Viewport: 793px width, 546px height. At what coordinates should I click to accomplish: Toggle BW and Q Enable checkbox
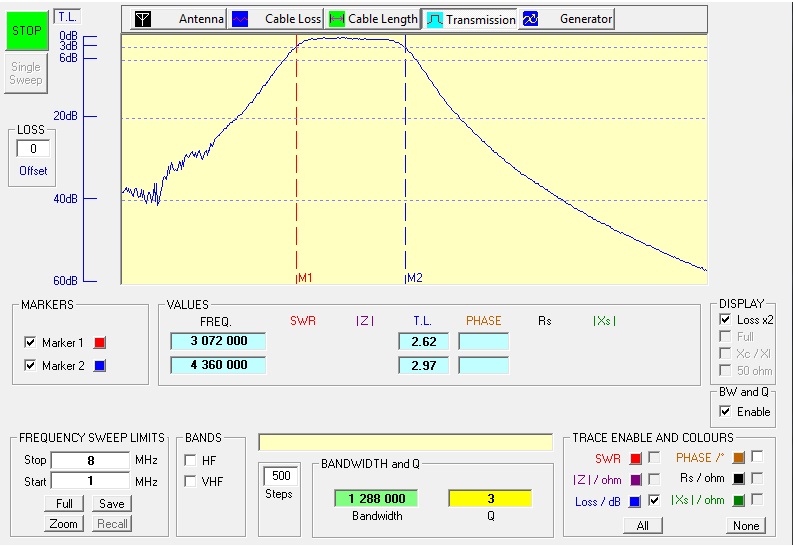click(x=725, y=412)
